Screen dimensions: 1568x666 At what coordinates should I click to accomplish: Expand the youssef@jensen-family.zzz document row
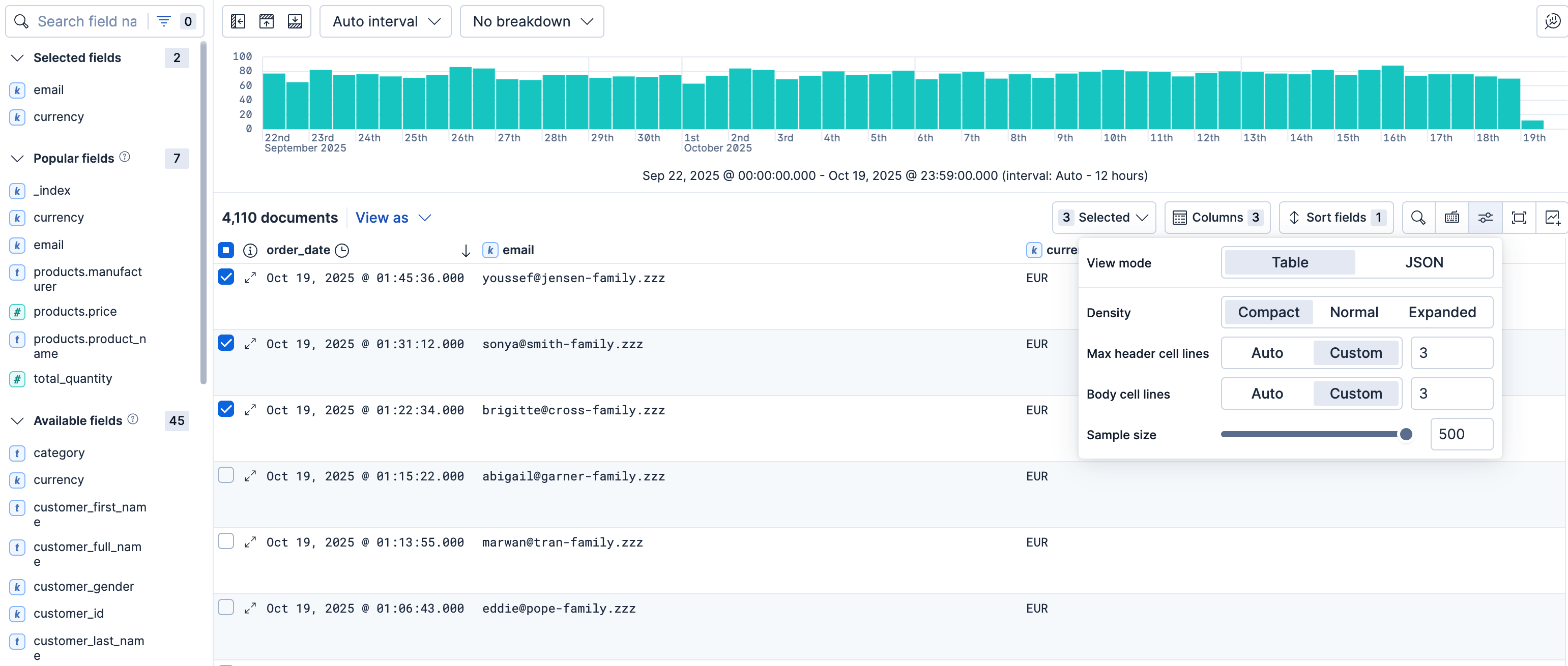[x=250, y=278]
